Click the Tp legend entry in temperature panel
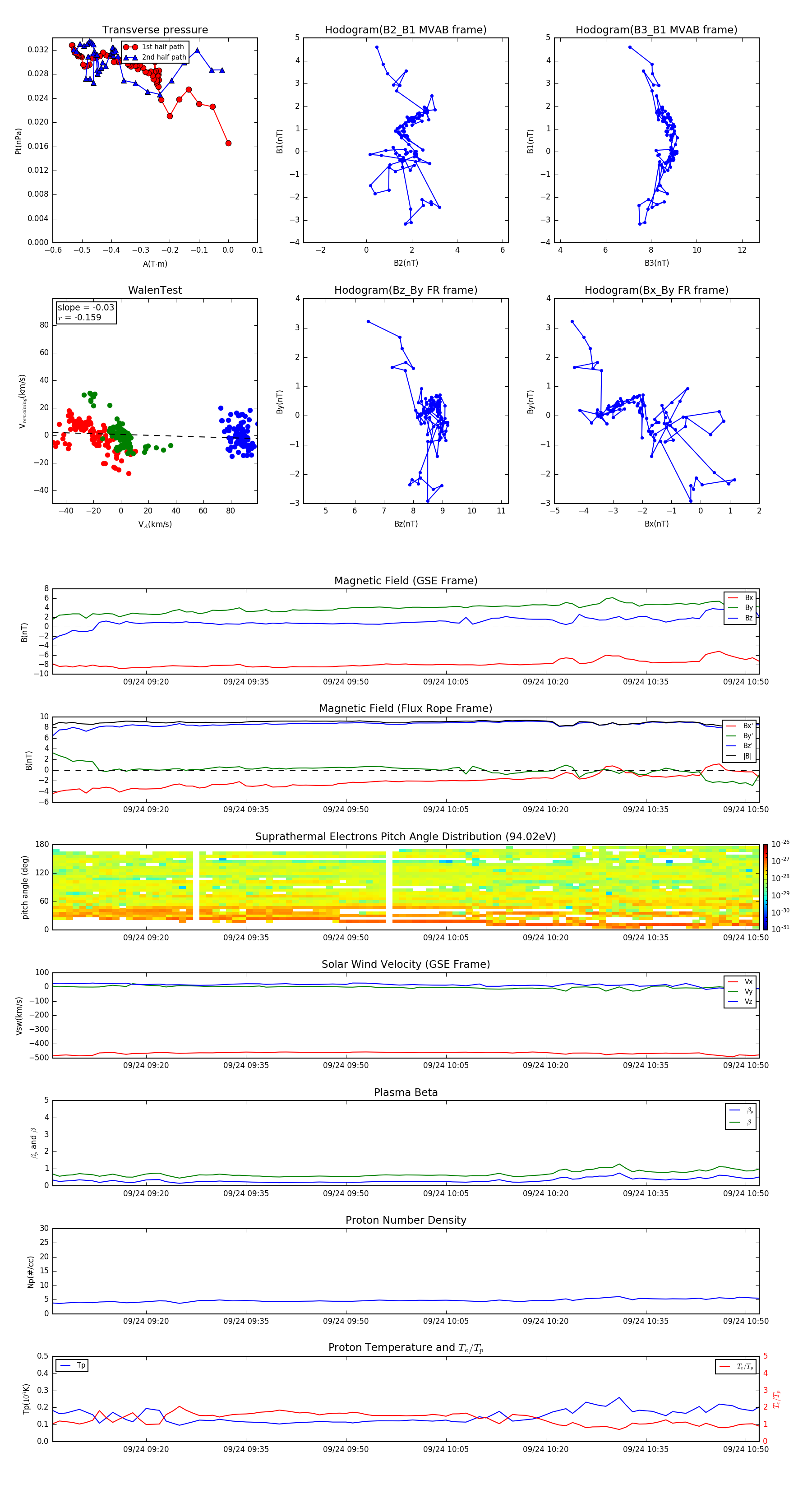This screenshot has width=812, height=1489. pyautogui.click(x=72, y=1365)
